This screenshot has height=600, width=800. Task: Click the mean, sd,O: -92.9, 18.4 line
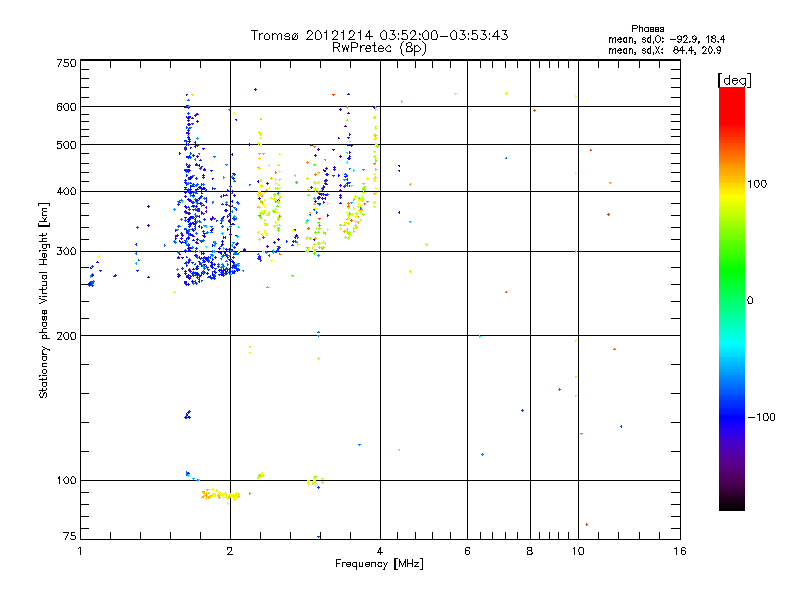point(666,39)
